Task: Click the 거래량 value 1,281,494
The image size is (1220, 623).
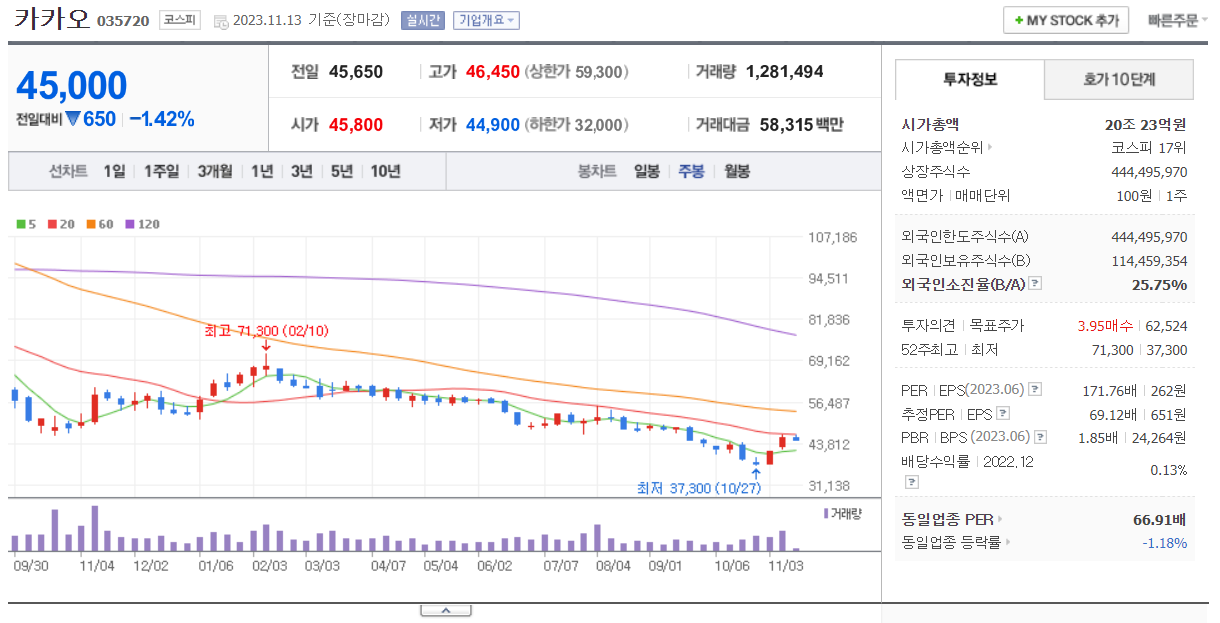Action: (x=785, y=72)
